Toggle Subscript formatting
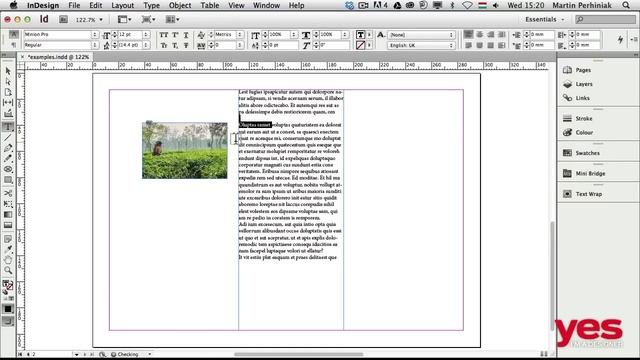This screenshot has height=360, width=640. (175, 45)
